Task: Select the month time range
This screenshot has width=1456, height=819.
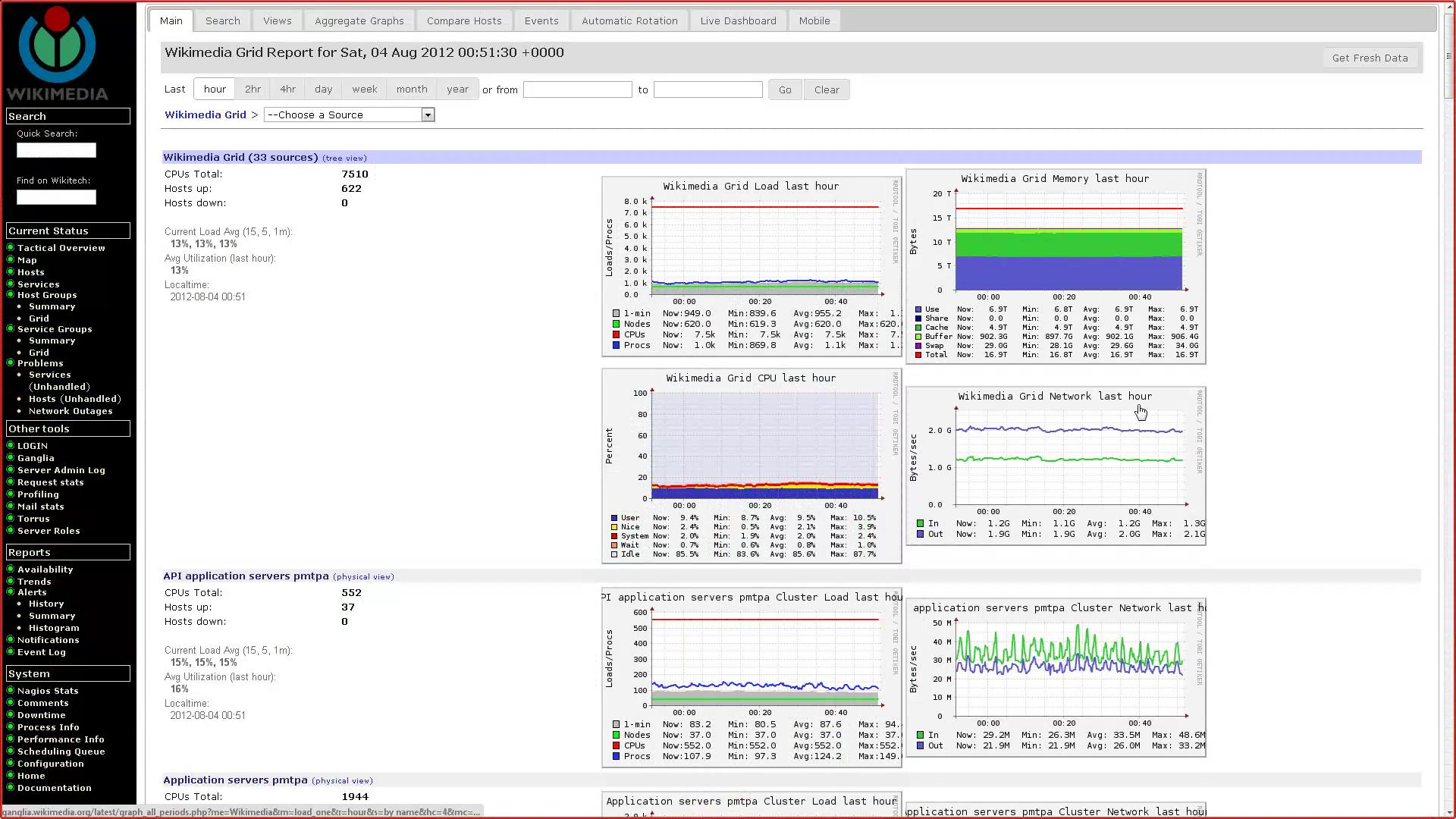Action: (412, 89)
